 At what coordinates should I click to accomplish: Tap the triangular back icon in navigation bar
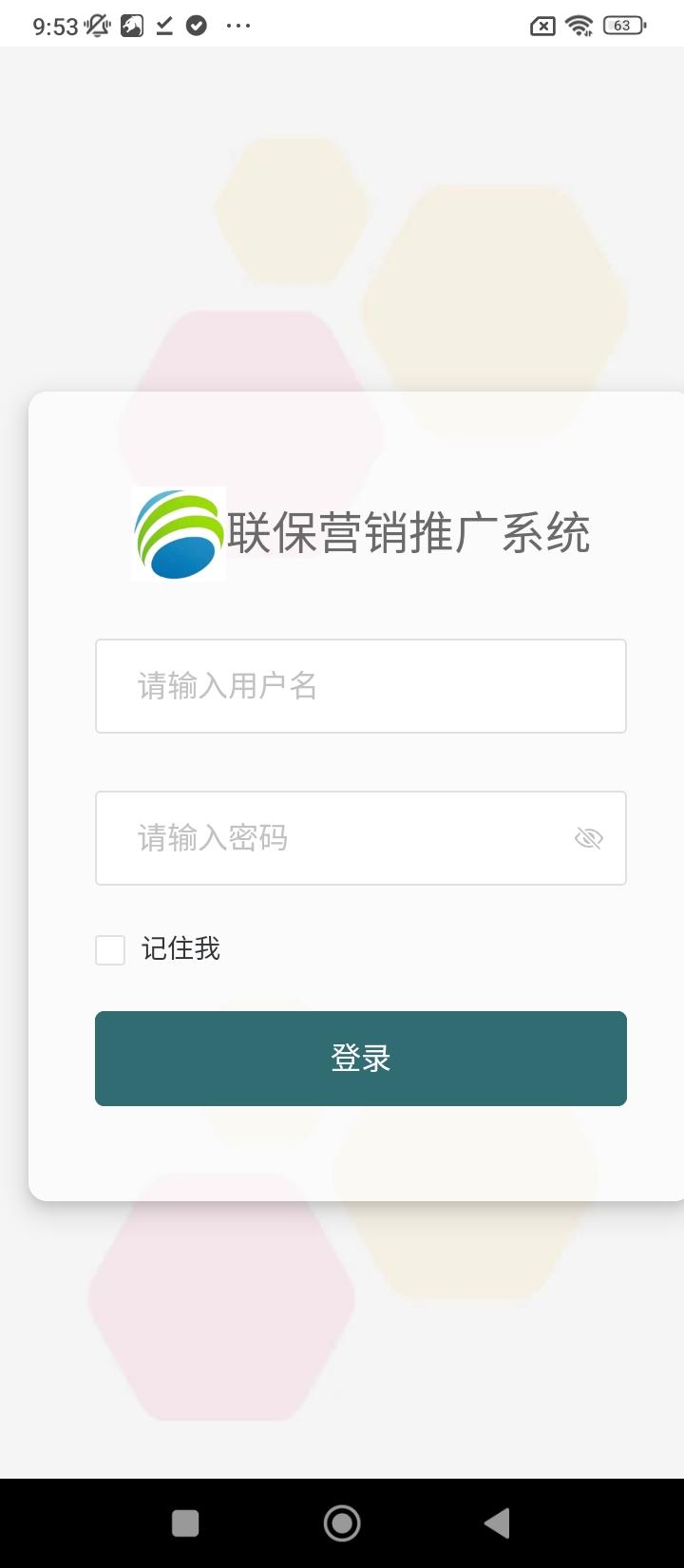[497, 1522]
